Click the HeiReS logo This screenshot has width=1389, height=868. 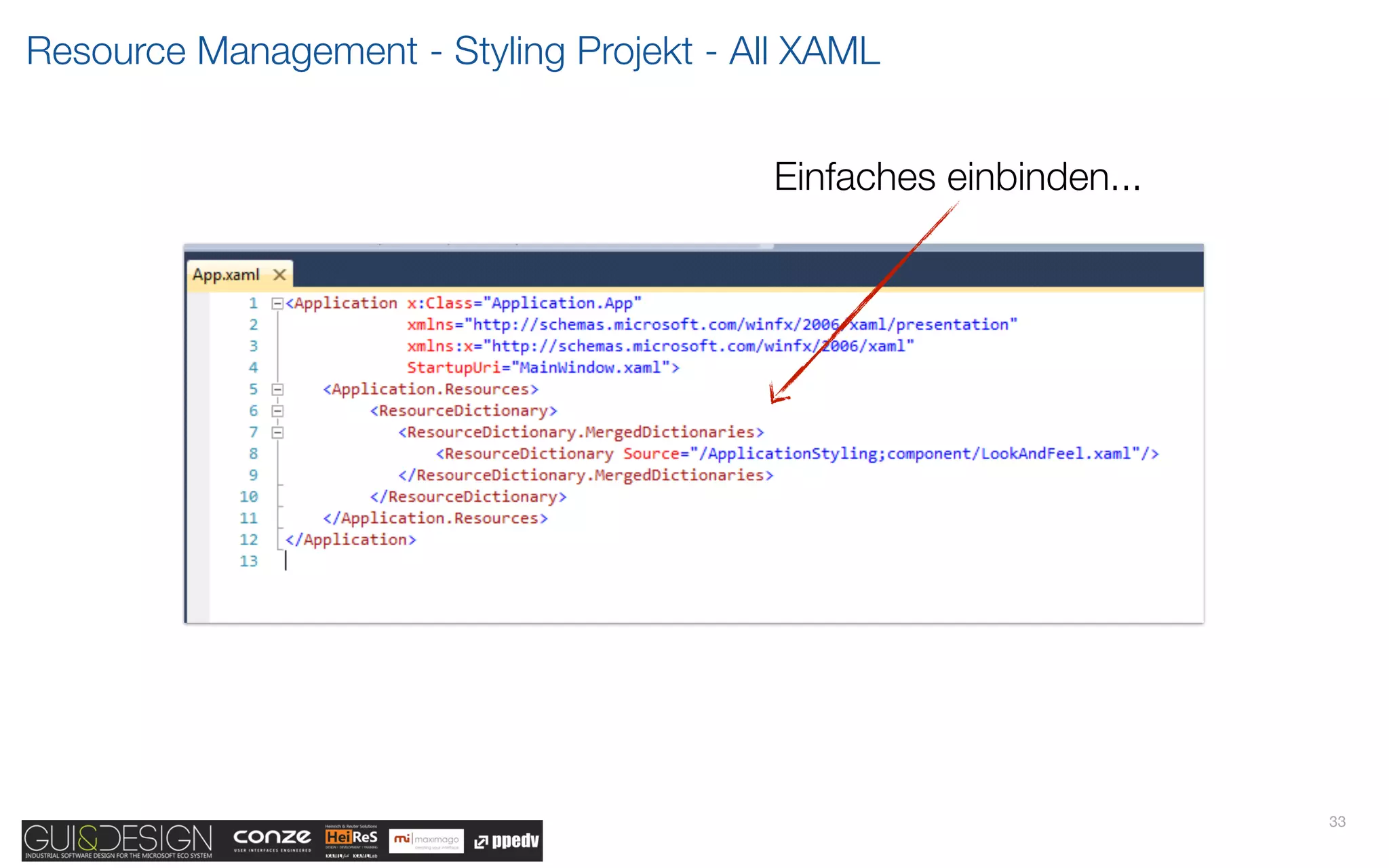click(x=351, y=841)
